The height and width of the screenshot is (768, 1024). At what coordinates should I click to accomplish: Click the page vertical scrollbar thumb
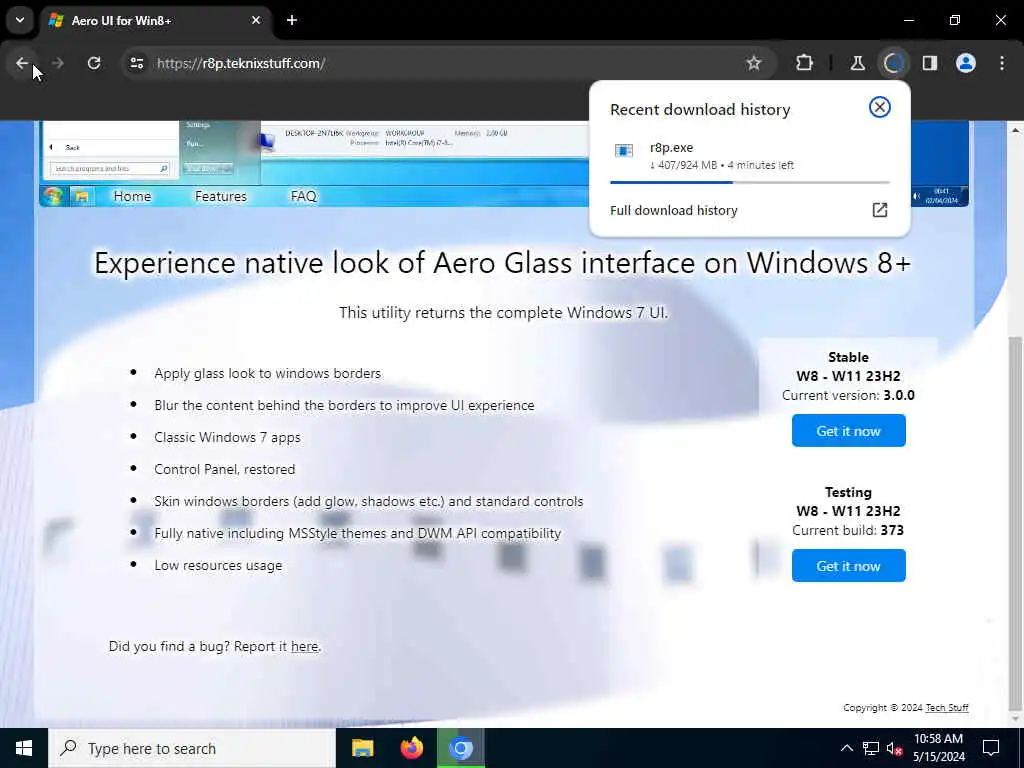pos(1016,522)
